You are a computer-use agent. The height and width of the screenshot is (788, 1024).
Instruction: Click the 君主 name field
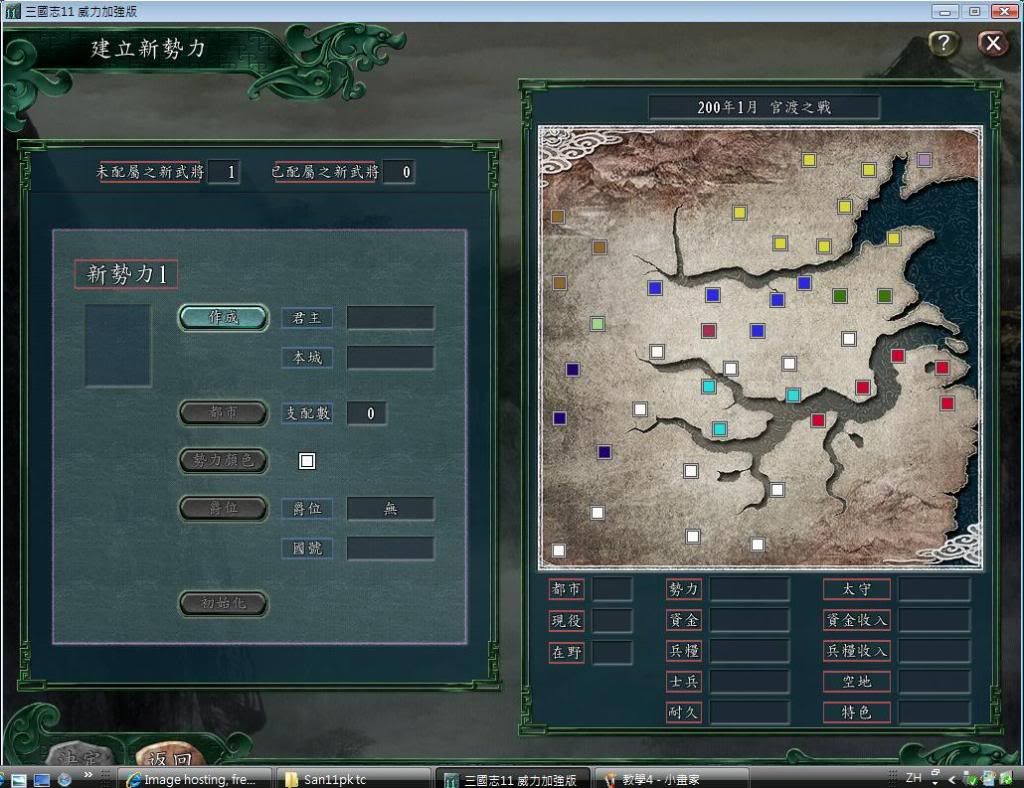tap(391, 318)
